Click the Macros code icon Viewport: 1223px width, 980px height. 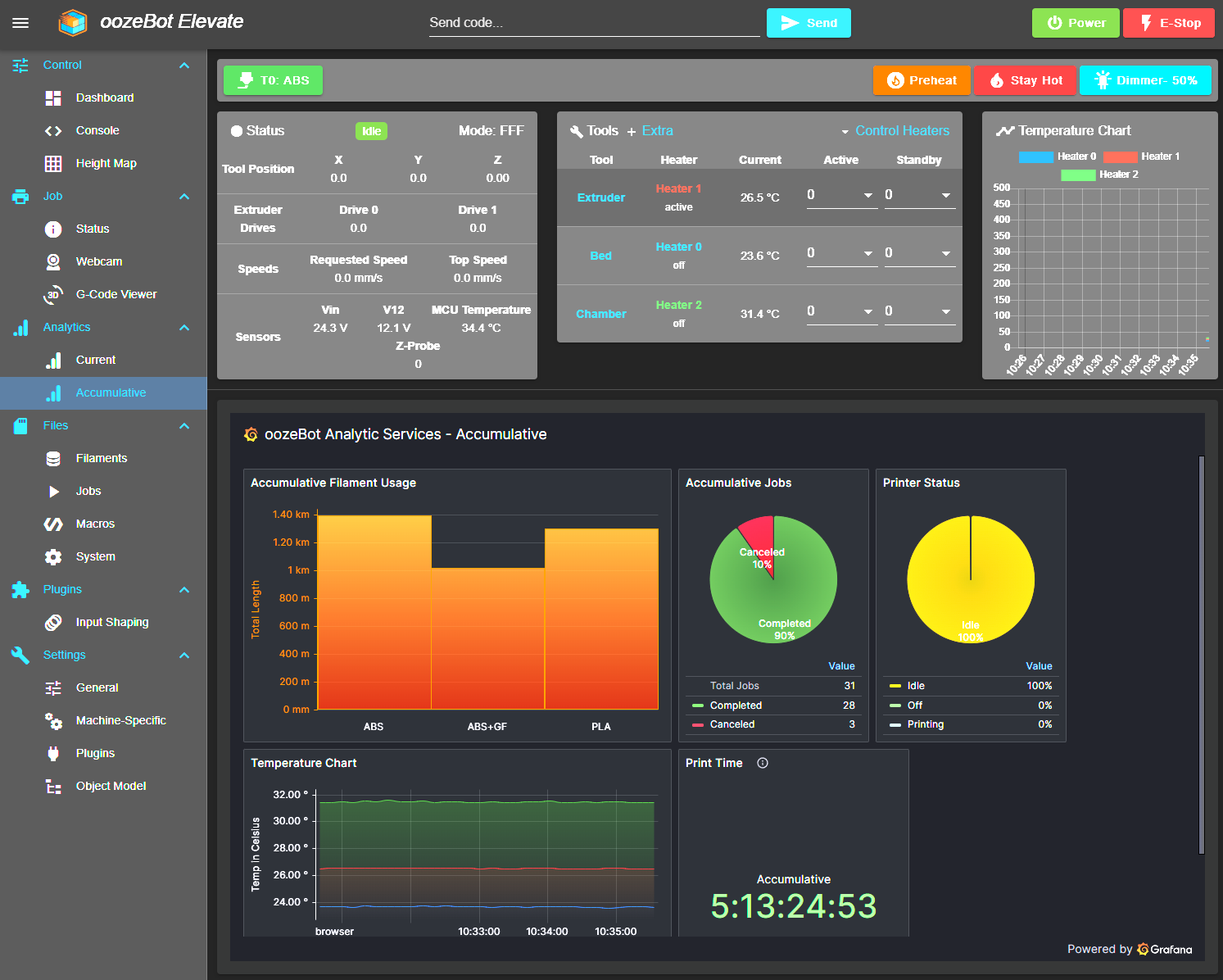pyautogui.click(x=53, y=524)
